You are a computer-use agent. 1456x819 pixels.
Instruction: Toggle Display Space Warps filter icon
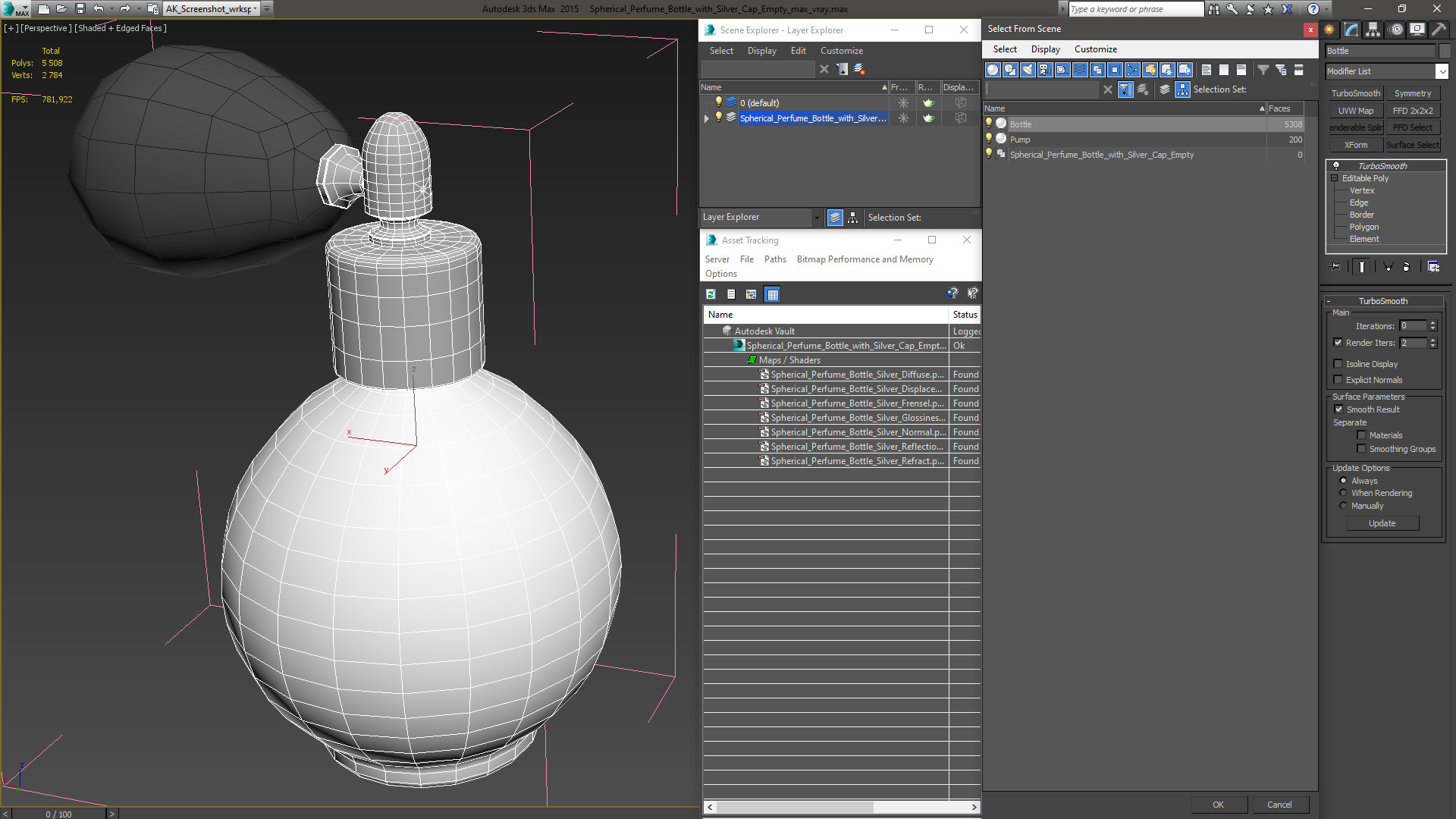click(x=1080, y=70)
